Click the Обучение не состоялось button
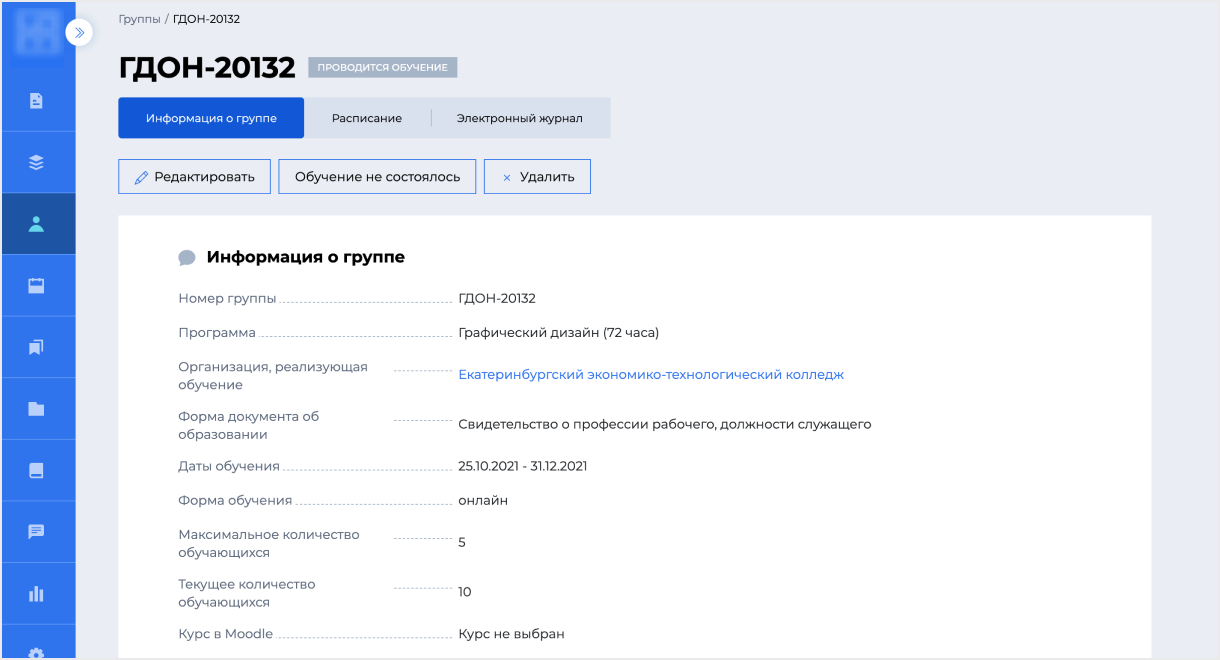1220x660 pixels. pyautogui.click(x=377, y=177)
